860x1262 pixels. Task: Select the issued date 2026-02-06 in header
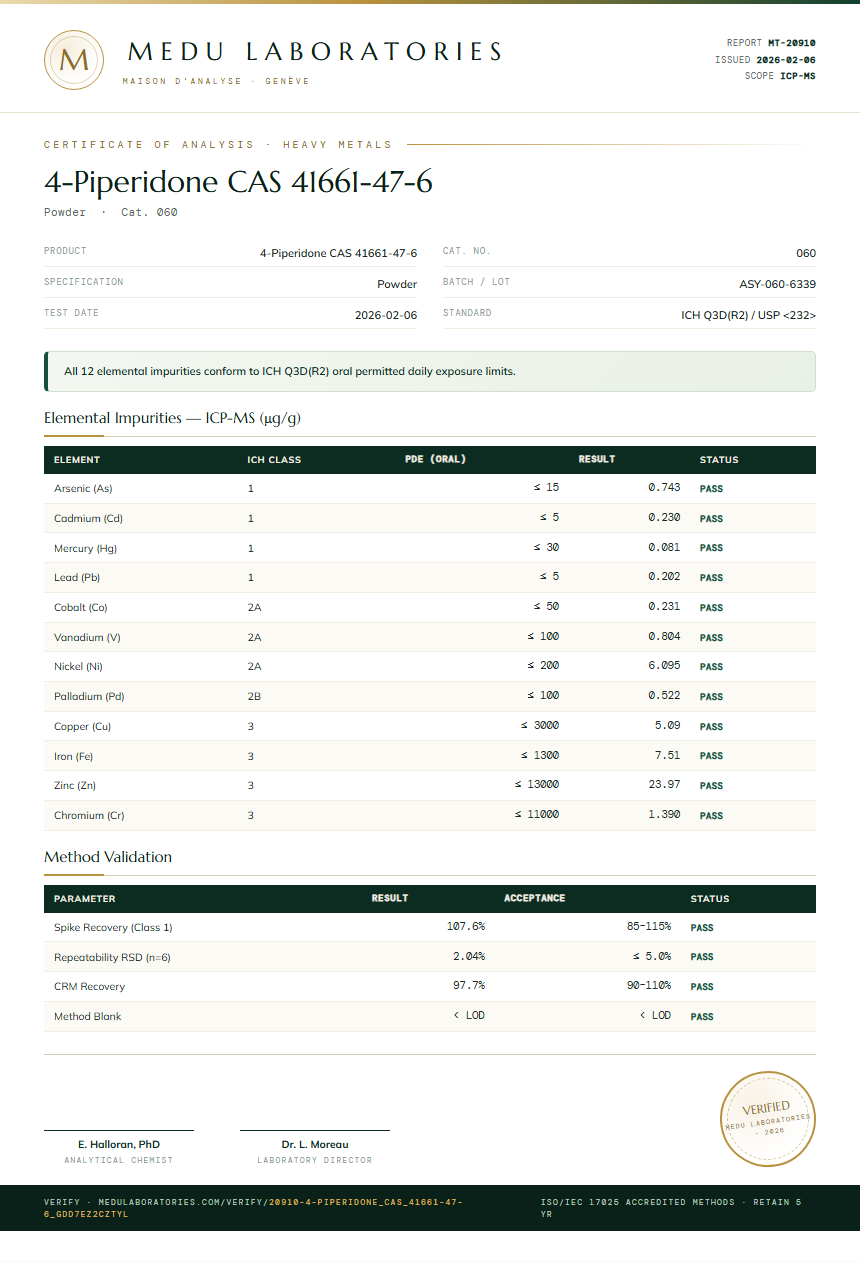(x=786, y=60)
